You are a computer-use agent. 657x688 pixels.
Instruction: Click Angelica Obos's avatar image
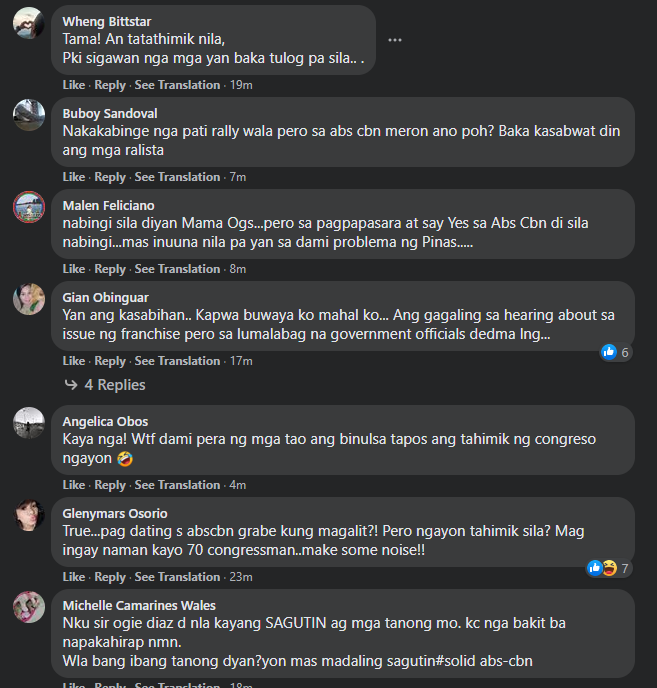click(x=28, y=422)
